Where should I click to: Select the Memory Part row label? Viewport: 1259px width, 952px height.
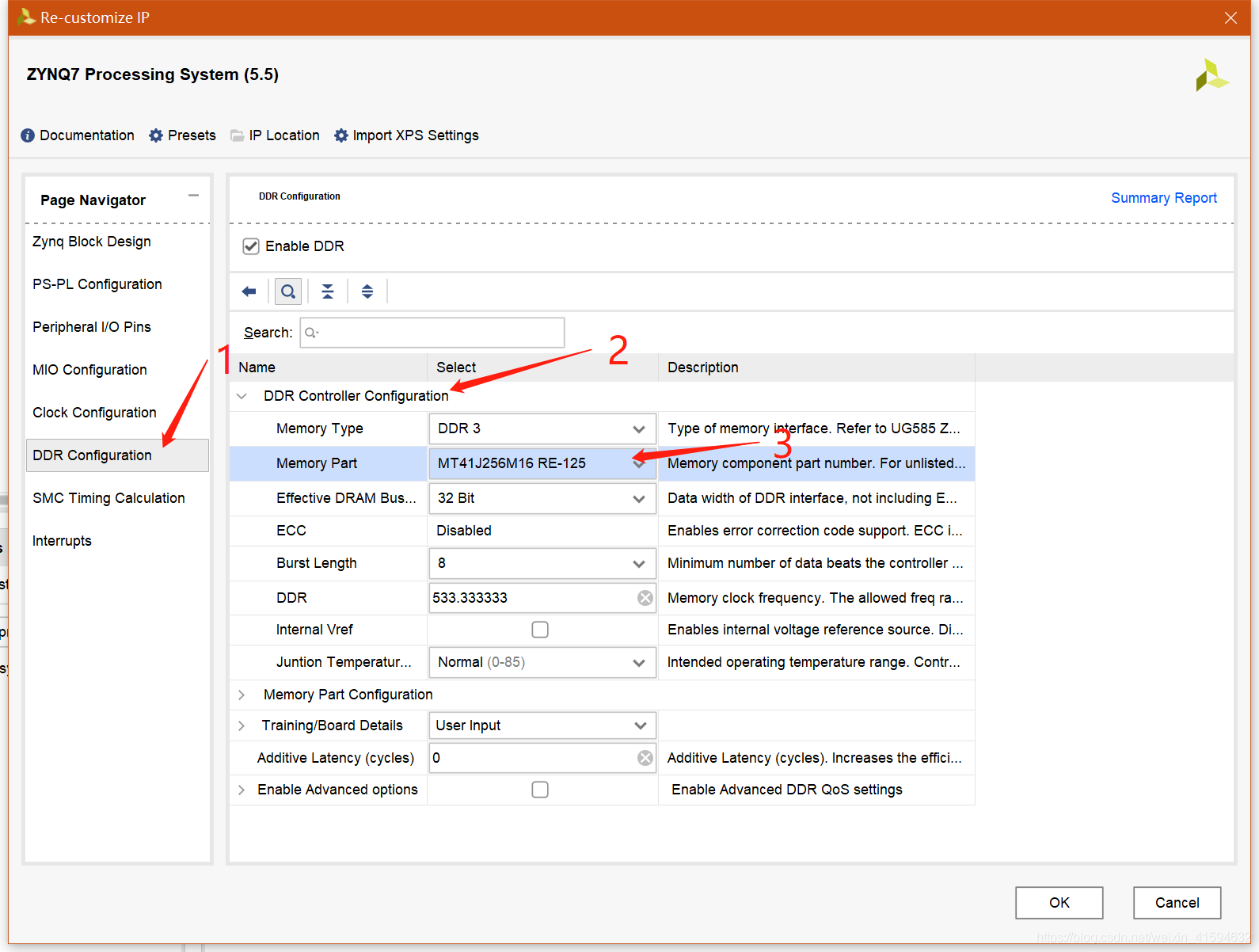point(317,463)
